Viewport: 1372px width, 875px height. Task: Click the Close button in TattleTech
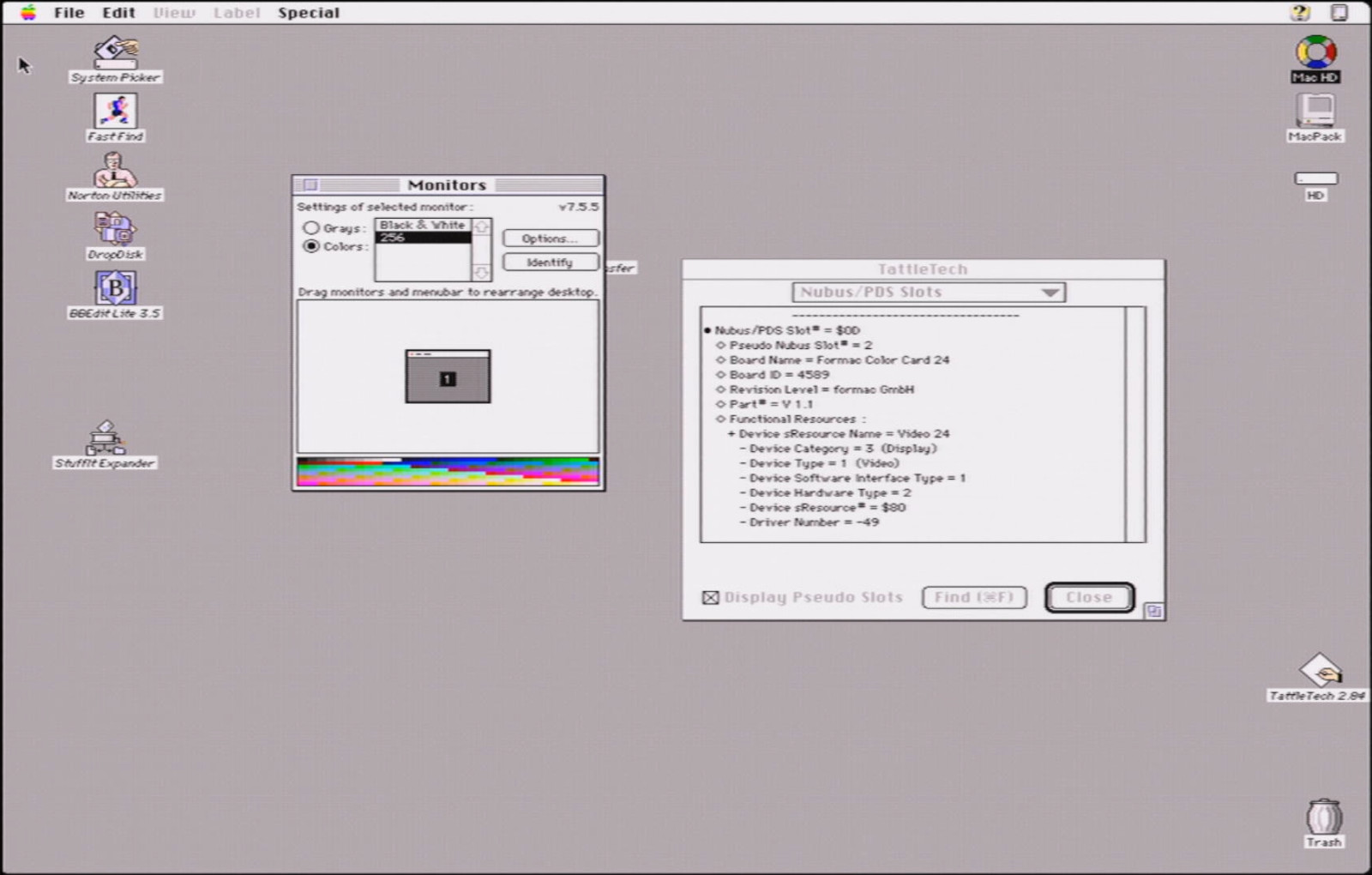click(x=1090, y=597)
